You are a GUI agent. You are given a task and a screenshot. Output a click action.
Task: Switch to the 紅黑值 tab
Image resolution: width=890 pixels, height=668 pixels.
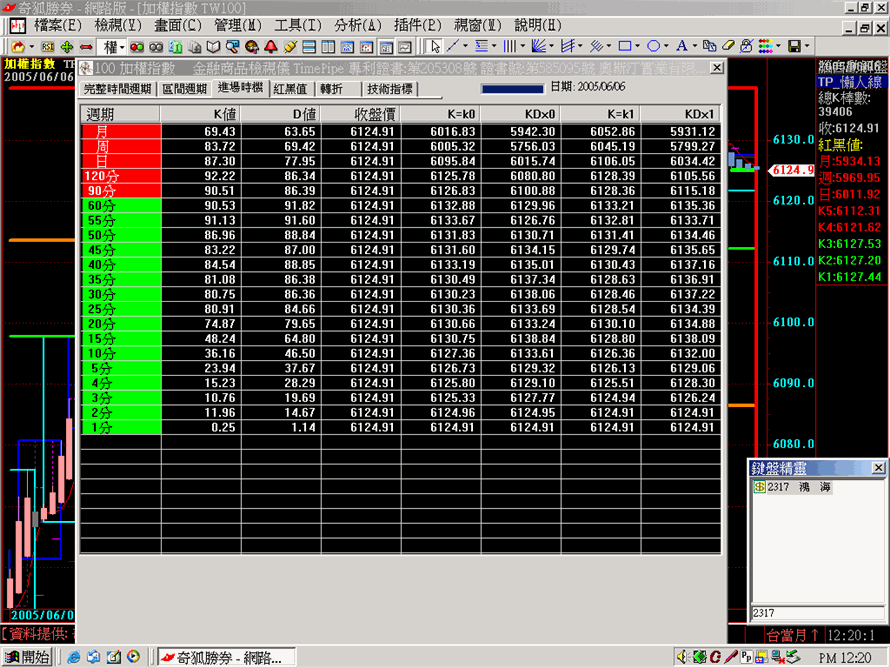[x=290, y=89]
